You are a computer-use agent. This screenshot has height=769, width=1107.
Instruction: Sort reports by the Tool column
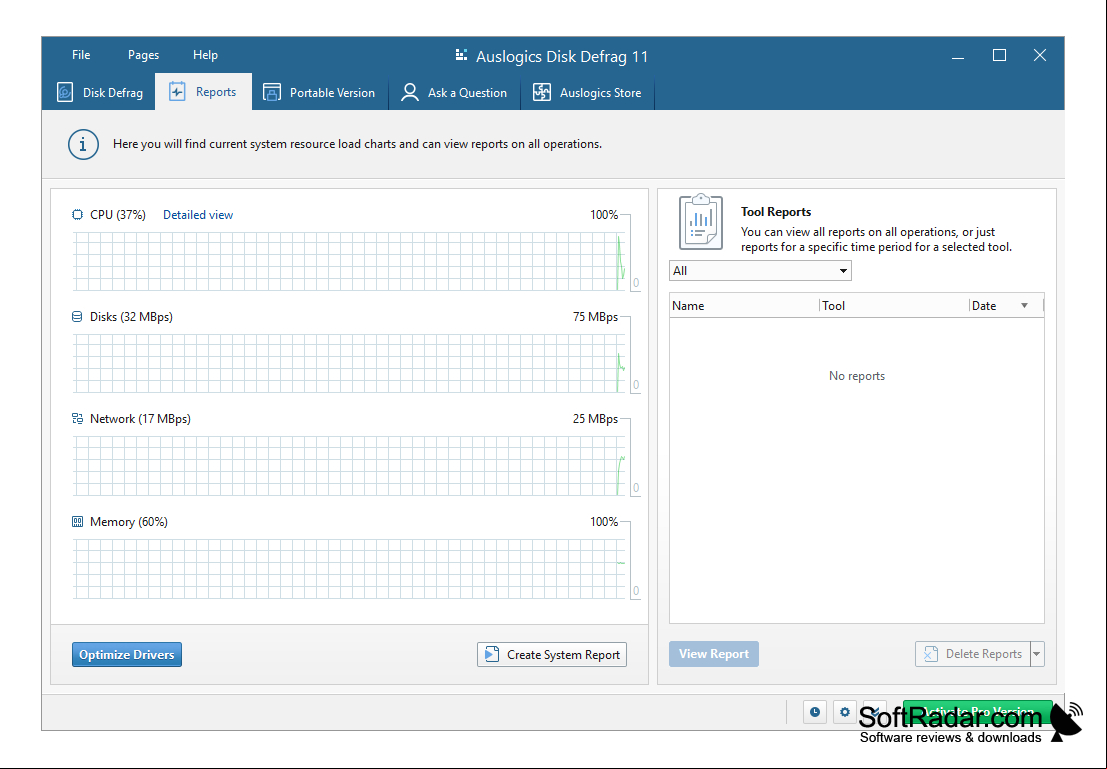(x=894, y=306)
